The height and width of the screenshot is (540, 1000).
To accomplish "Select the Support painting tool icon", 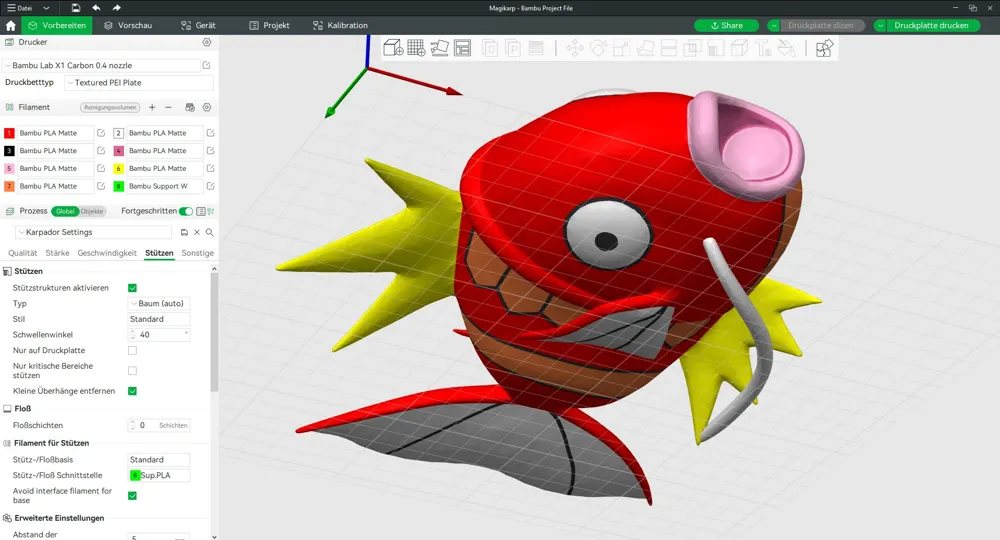I will (x=716, y=48).
